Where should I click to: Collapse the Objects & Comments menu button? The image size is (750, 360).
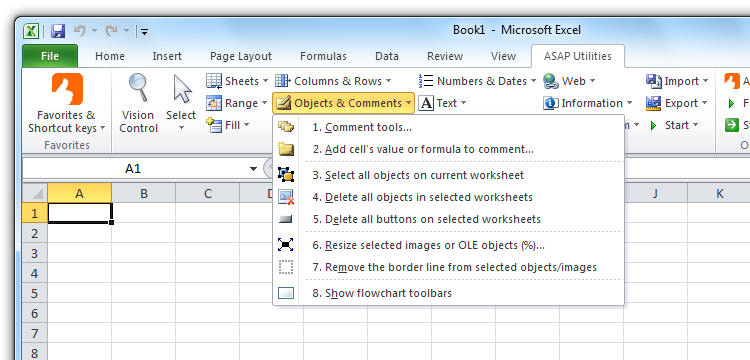343,103
